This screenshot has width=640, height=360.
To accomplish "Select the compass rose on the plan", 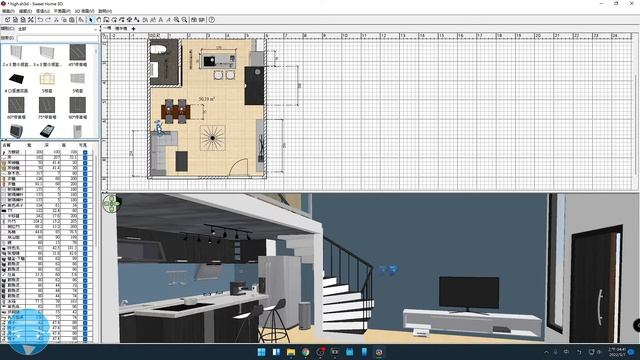I will [x=213, y=138].
